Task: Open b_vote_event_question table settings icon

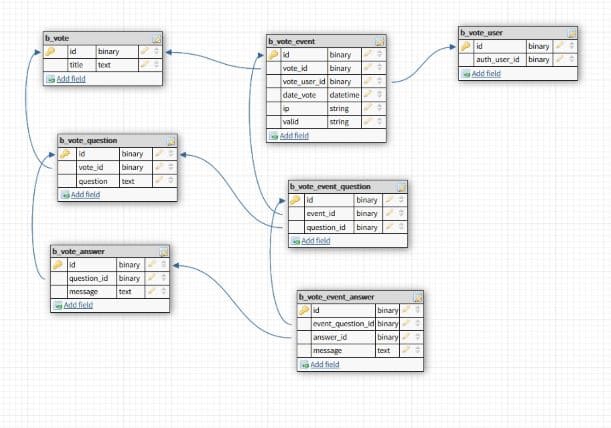Action: pyautogui.click(x=401, y=187)
